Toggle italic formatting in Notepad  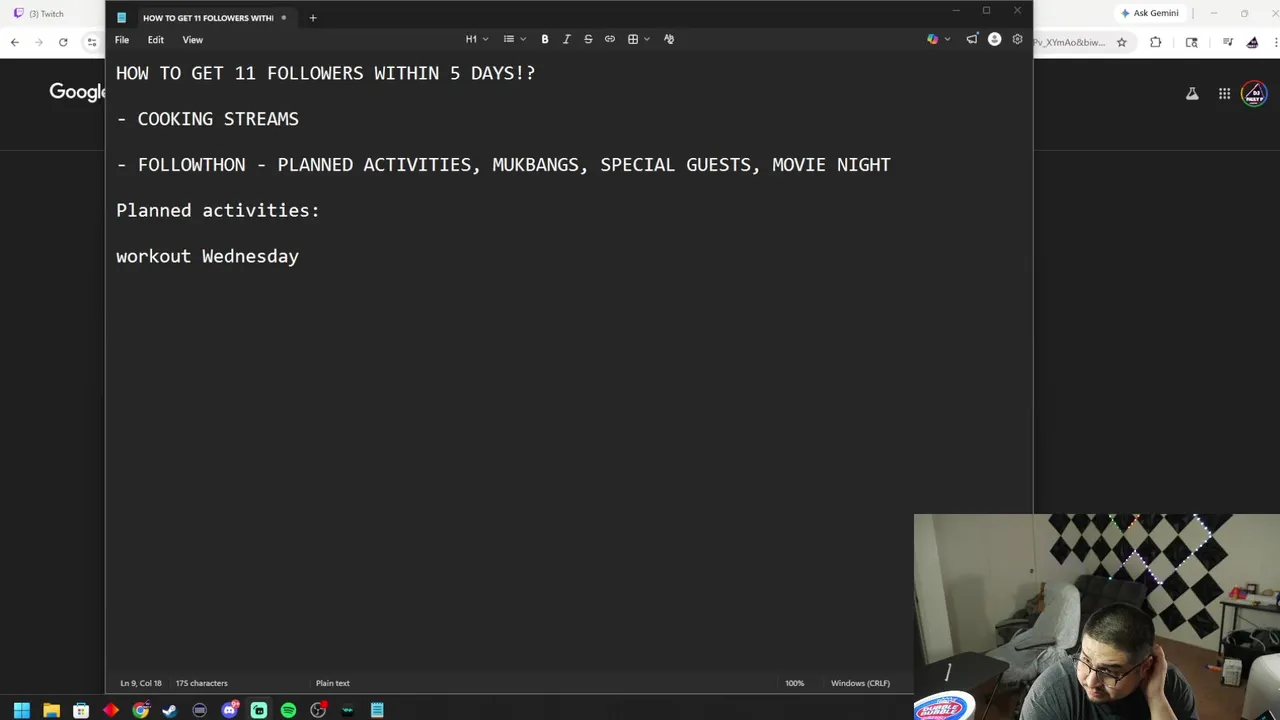(x=566, y=39)
